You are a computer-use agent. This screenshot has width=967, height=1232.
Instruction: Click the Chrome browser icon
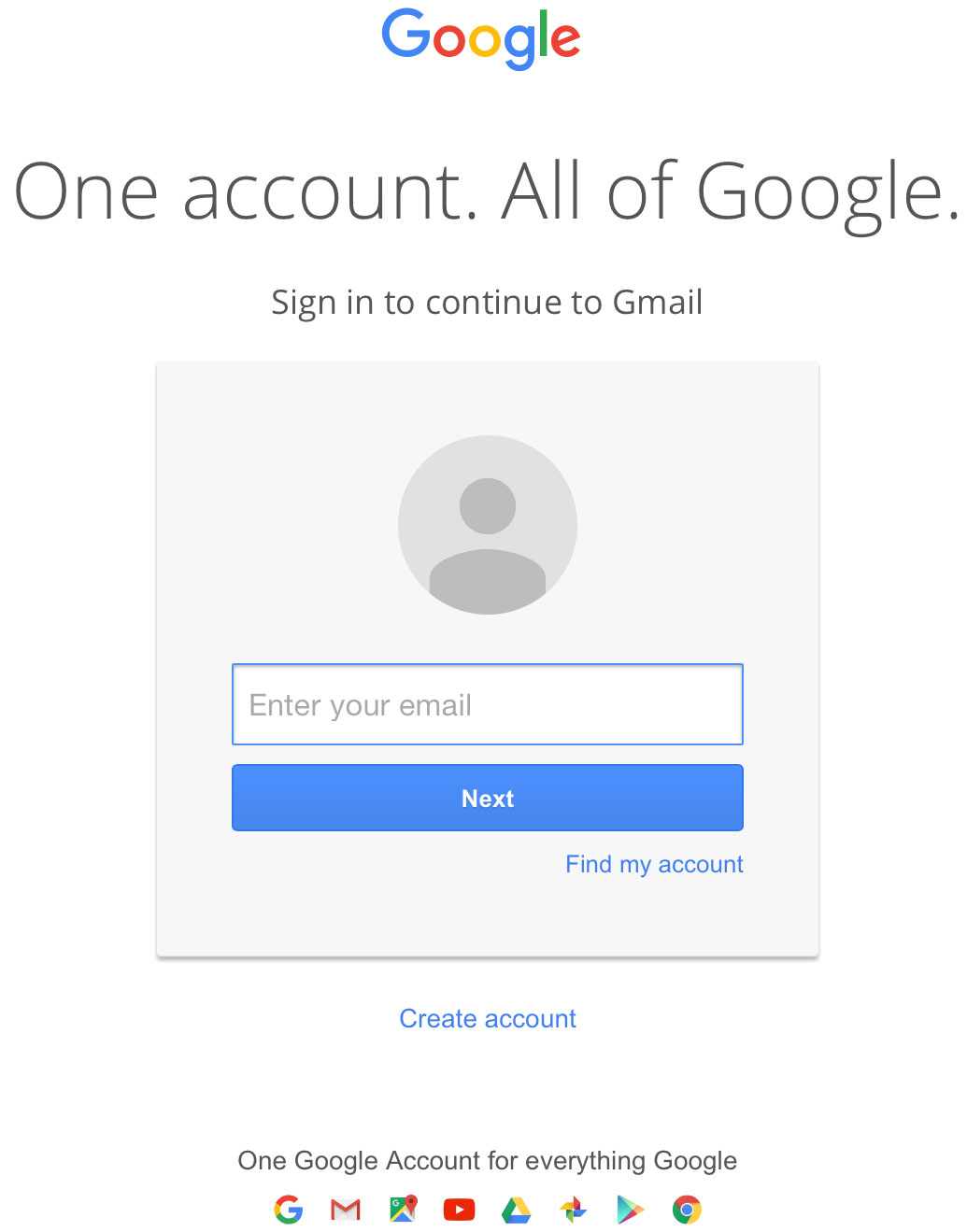click(x=687, y=1210)
